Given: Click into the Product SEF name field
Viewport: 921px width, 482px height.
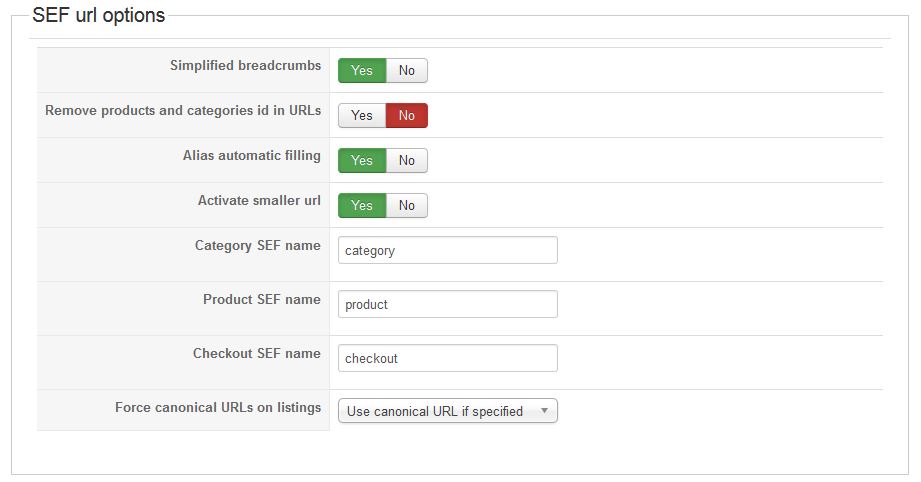Looking at the screenshot, I should pos(447,304).
